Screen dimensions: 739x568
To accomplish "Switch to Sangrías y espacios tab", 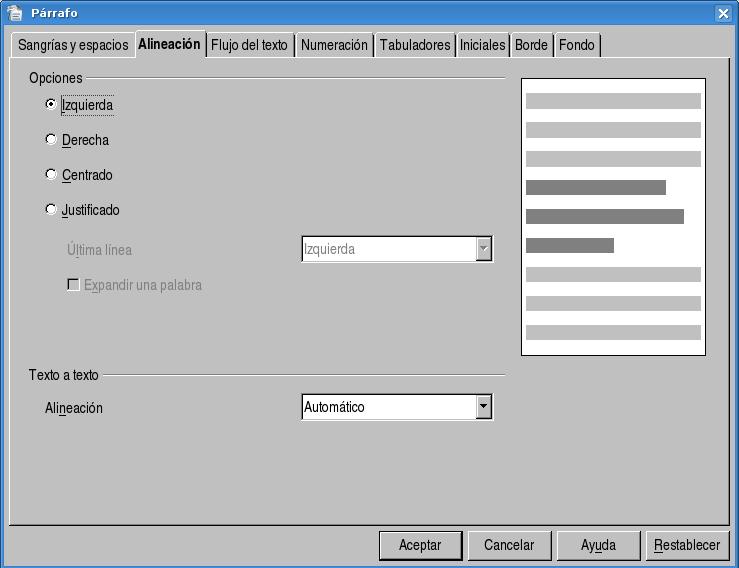I will pos(73,45).
